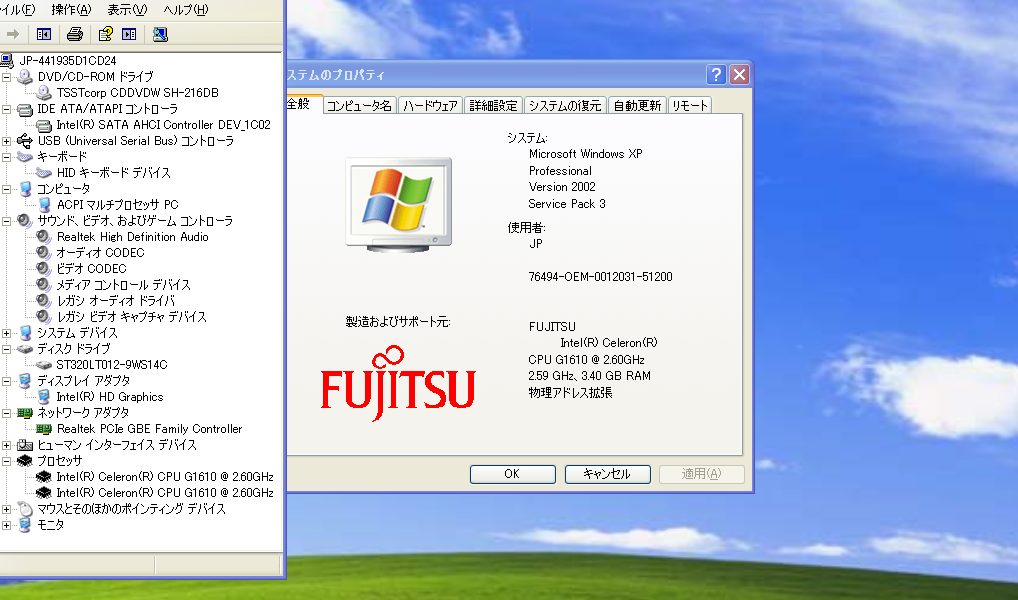Screen dimensions: 1018x600
Task: Click the プロセッサ category chip icon
Action: coord(25,460)
